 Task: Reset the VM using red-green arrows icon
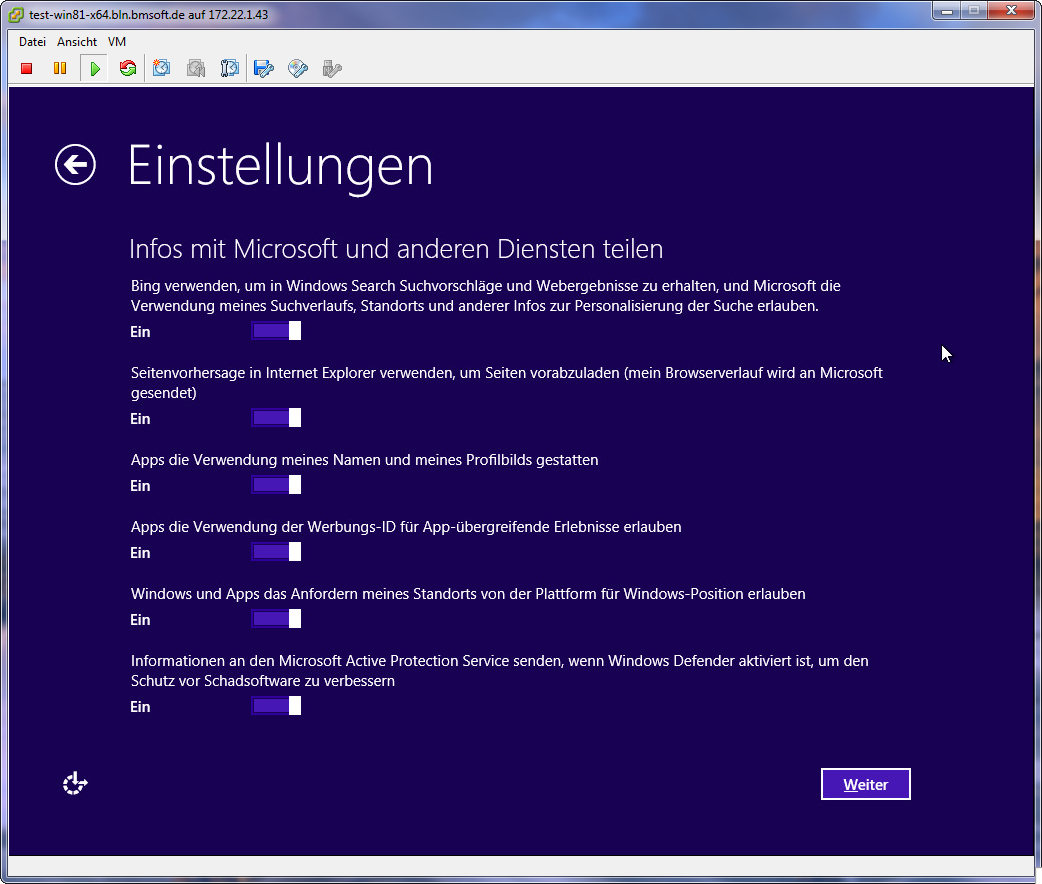[128, 68]
